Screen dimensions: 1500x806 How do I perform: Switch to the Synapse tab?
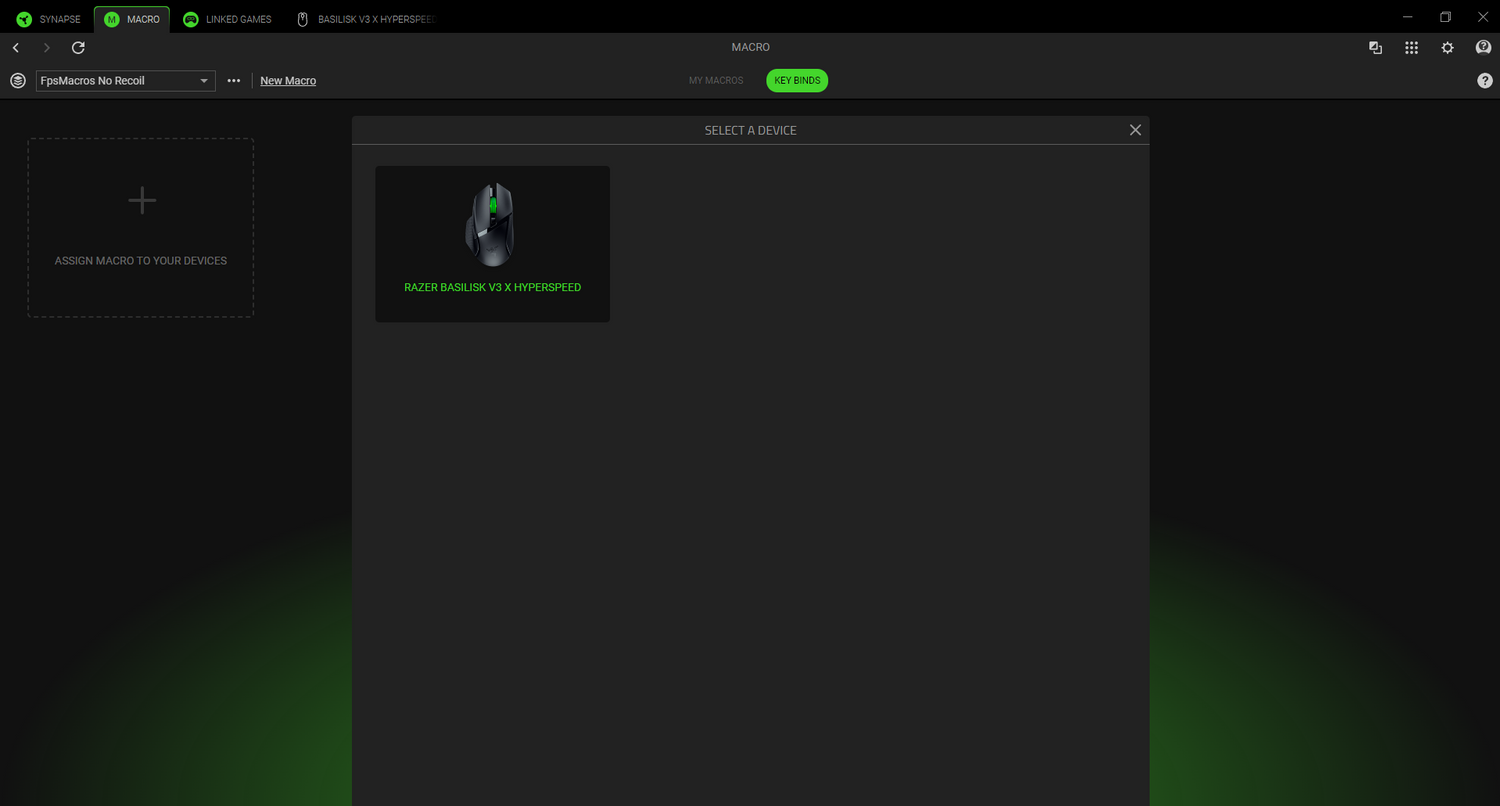(x=49, y=19)
